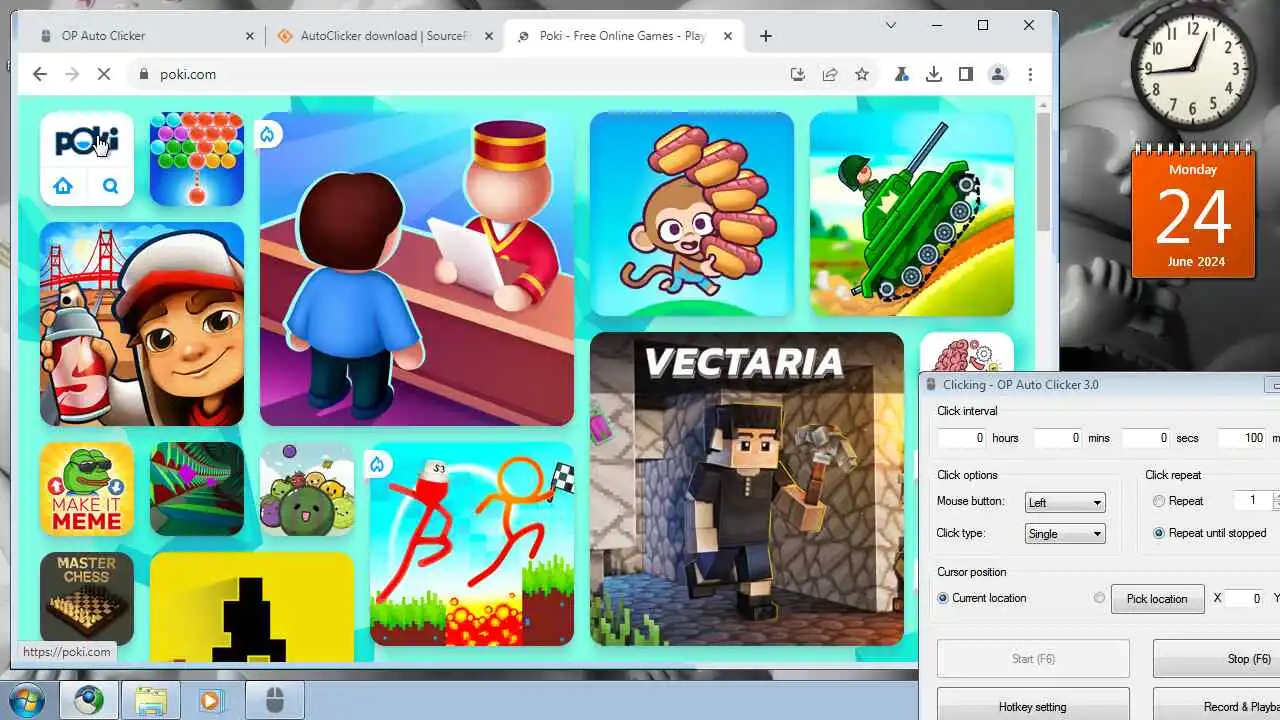Click the Poki logo
Viewport: 1280px width, 720px height.
point(87,142)
